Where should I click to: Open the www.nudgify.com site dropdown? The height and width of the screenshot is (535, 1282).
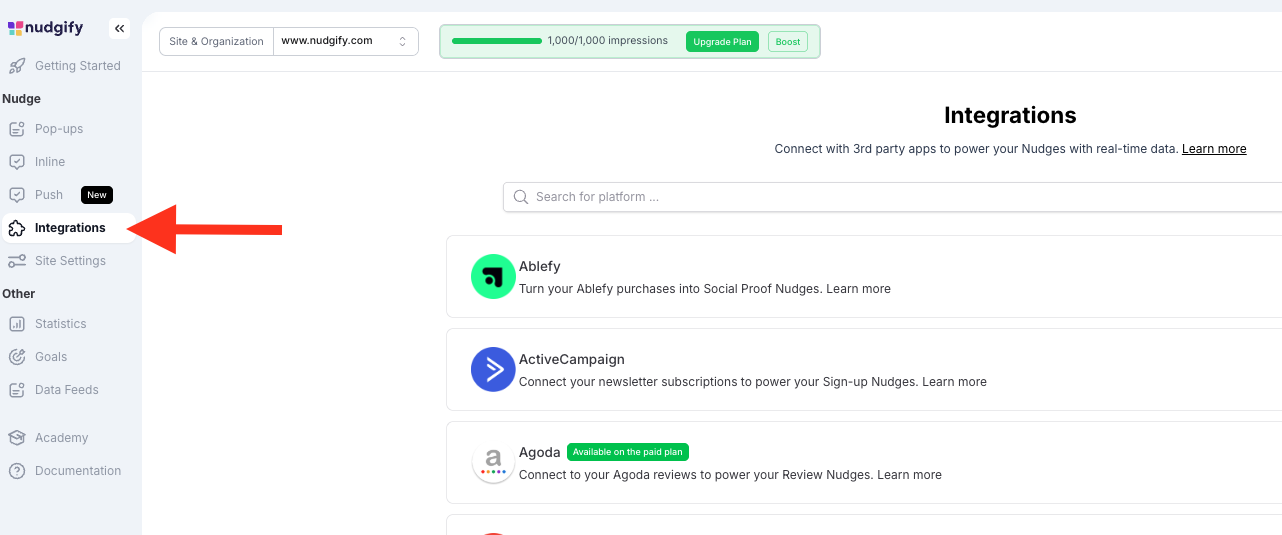(x=345, y=41)
